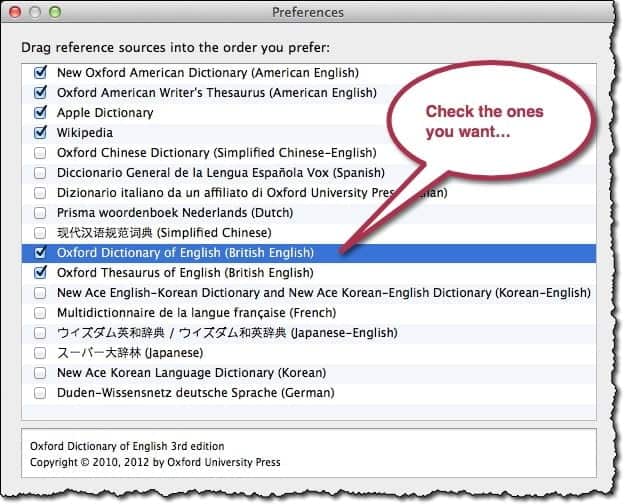624x504 pixels.
Task: Uncheck Oxford American Writer's Thesaurus checkbox
Action: click(40, 93)
